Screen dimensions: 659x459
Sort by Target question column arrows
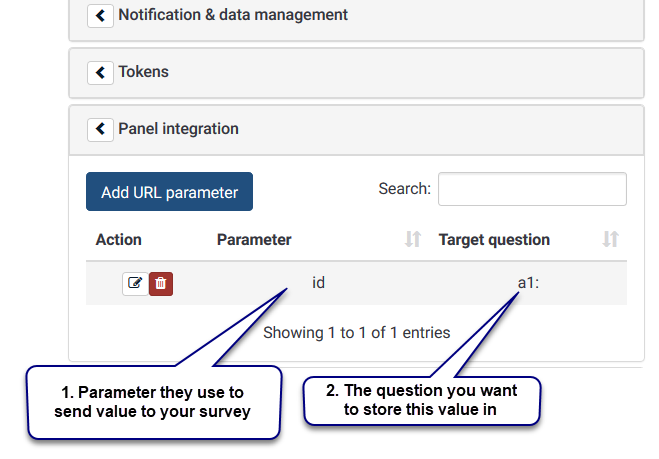point(610,239)
